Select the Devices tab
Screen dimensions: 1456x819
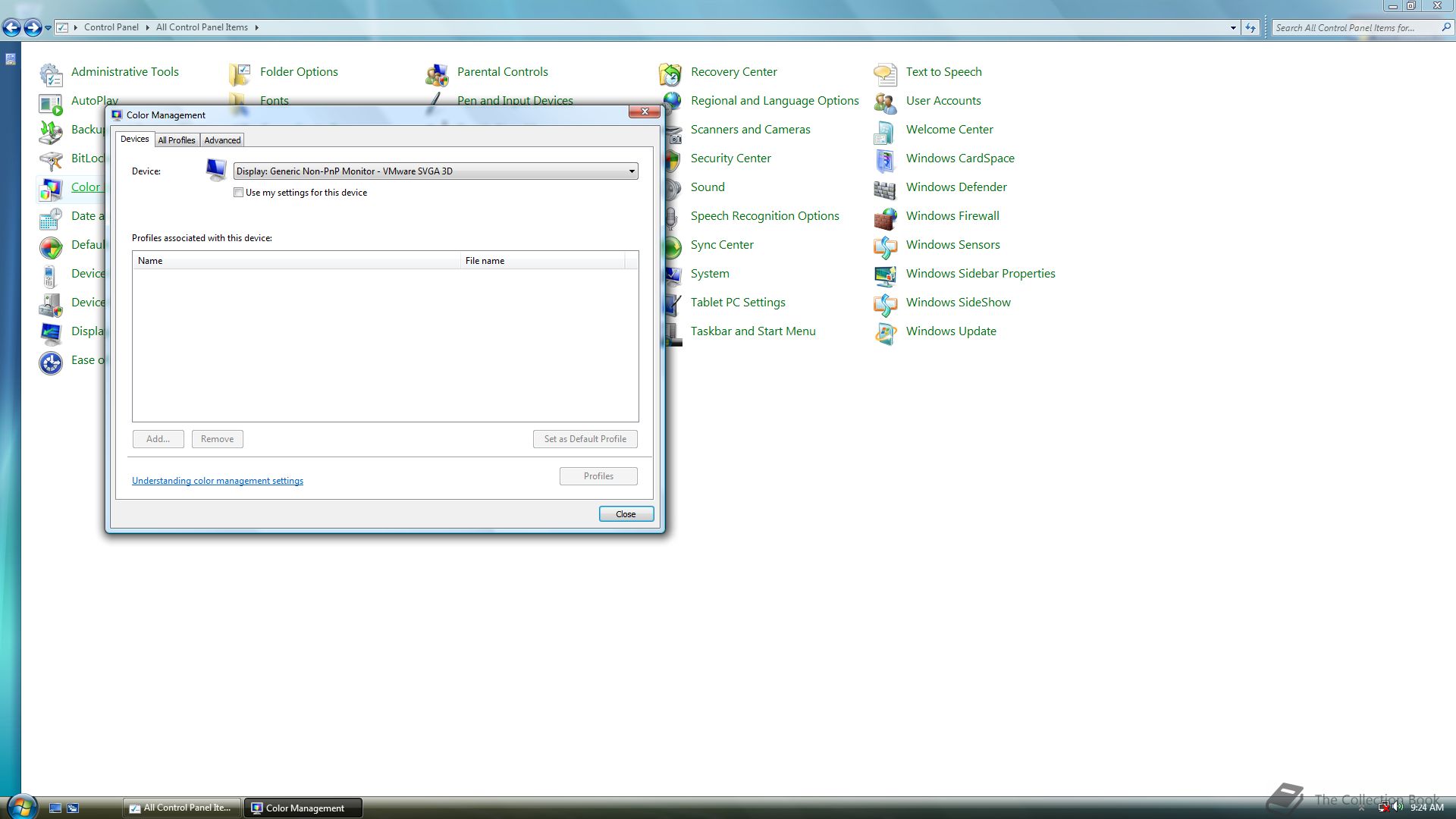point(134,140)
